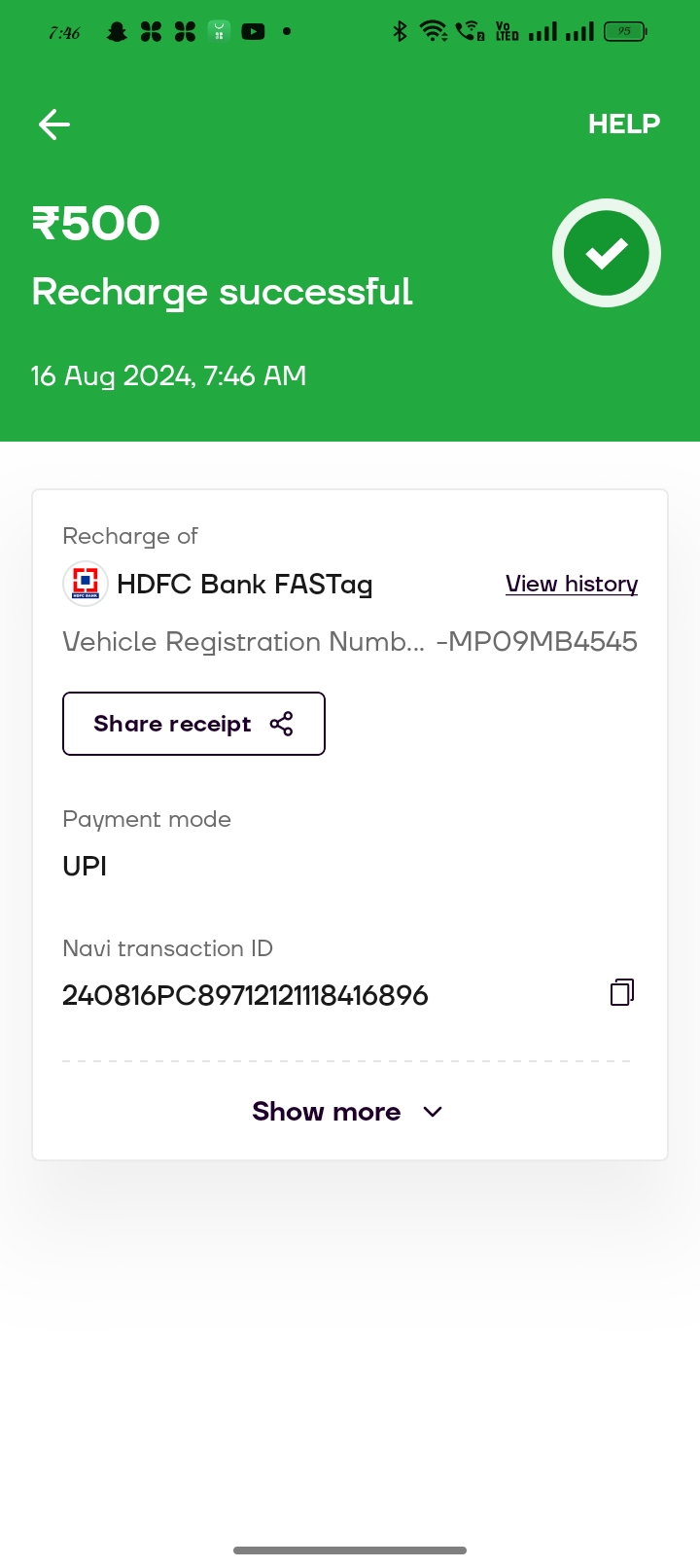
Task: Expand details with Show more
Action: point(327,1112)
